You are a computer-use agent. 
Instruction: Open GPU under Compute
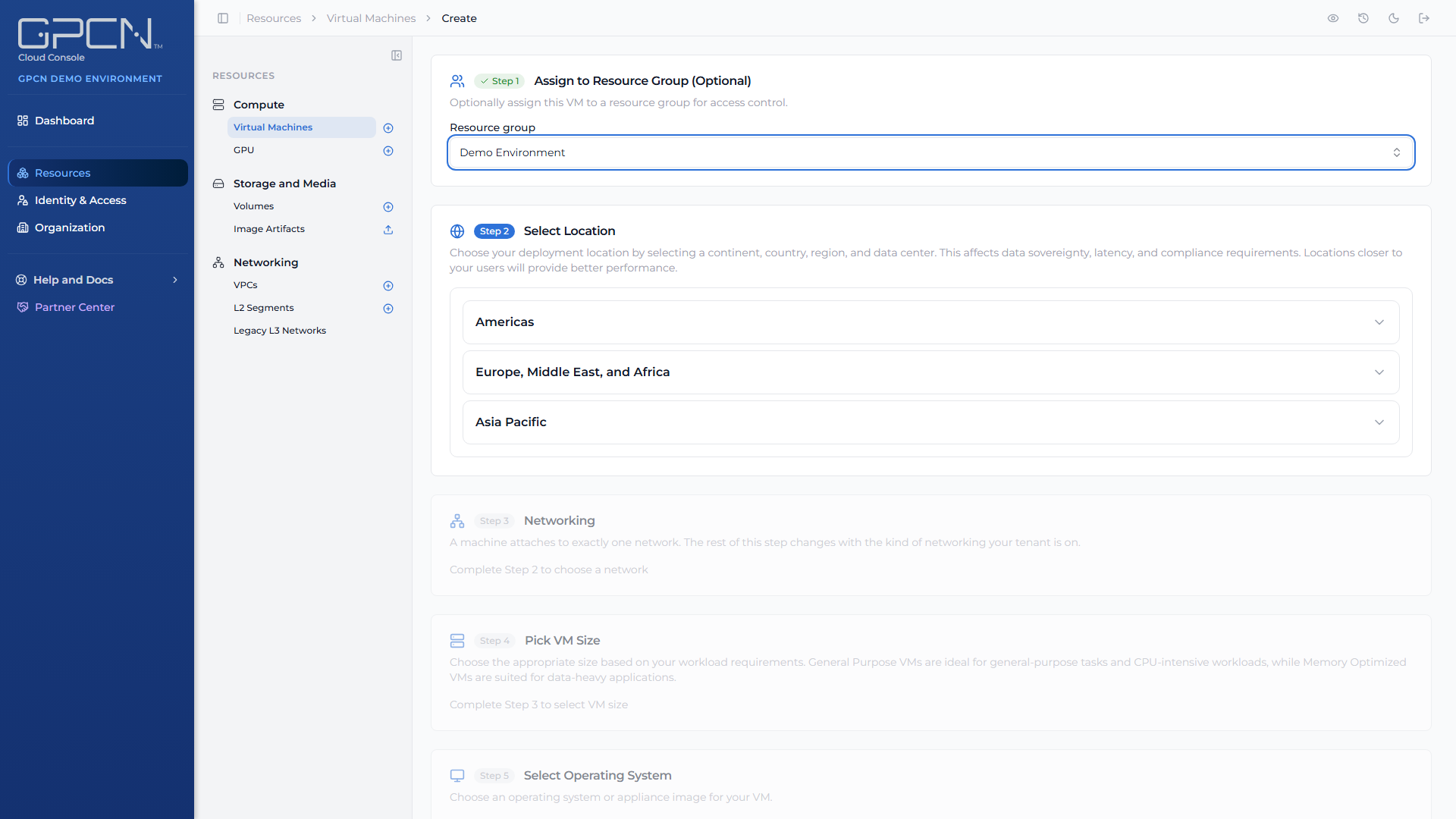(301, 150)
